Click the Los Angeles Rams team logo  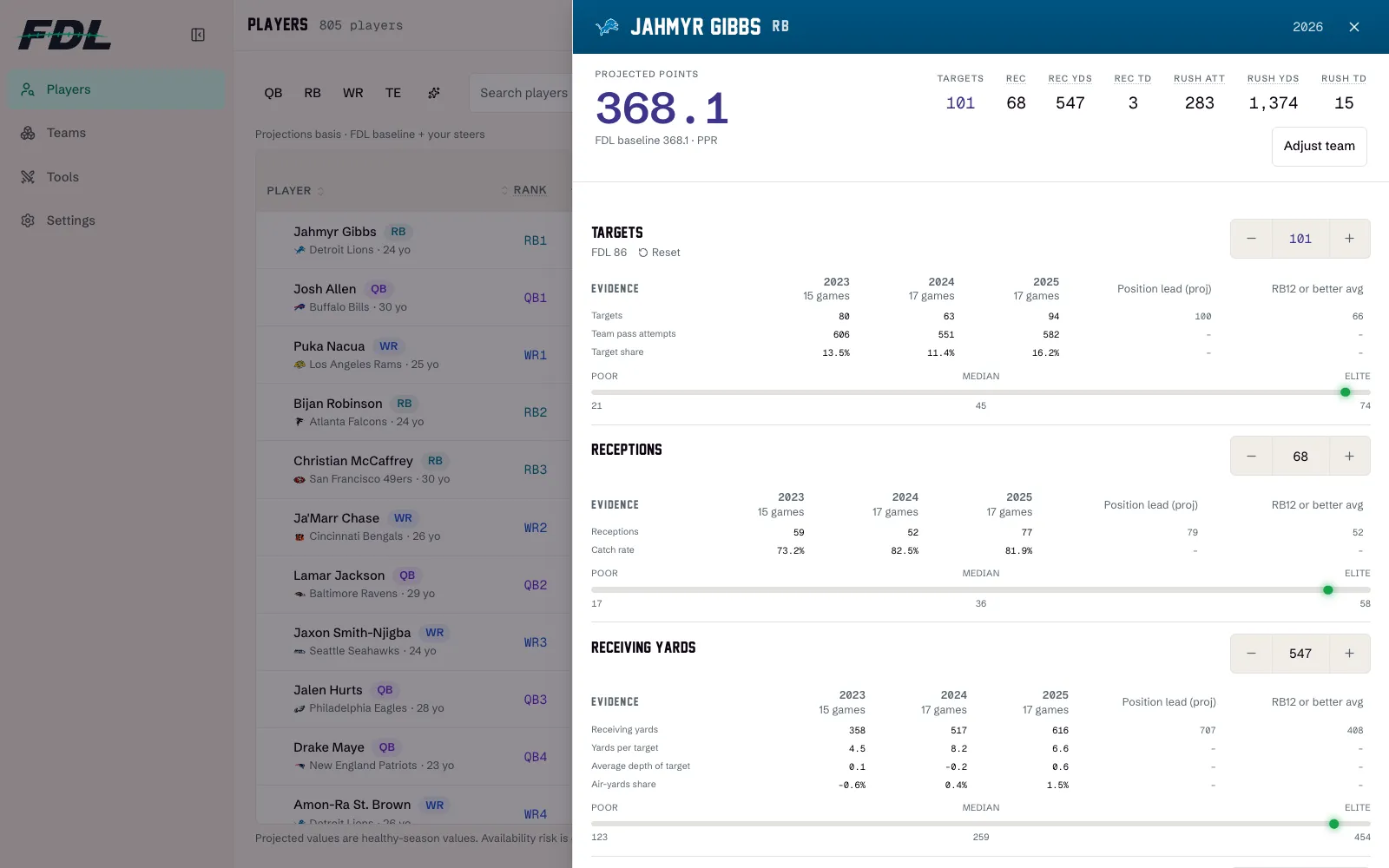coord(300,365)
